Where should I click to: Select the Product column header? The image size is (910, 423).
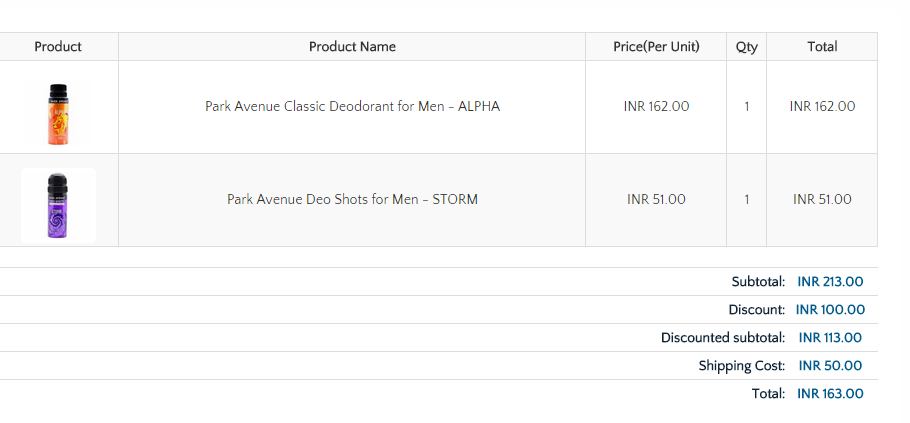(x=58, y=47)
